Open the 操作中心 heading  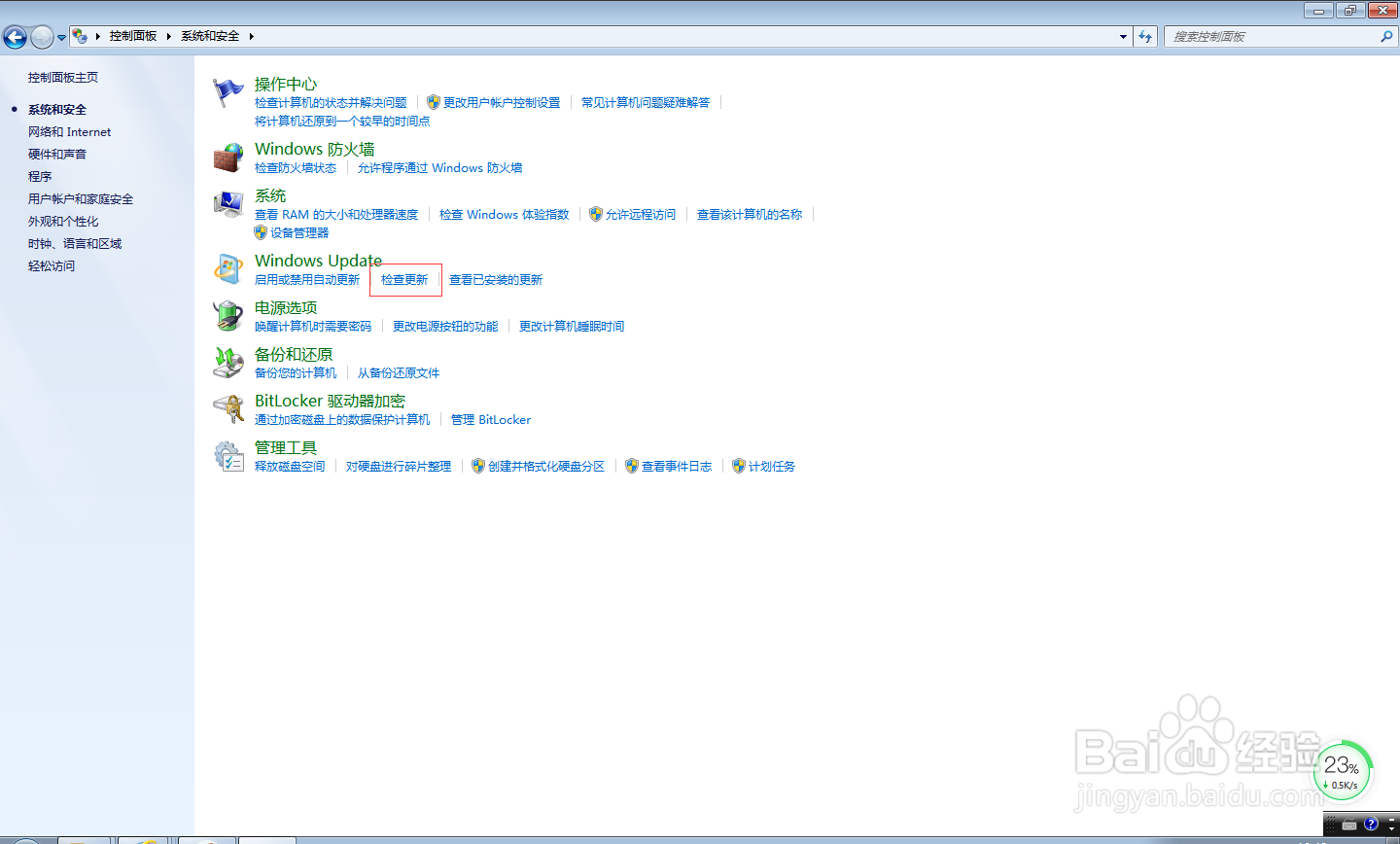[286, 84]
